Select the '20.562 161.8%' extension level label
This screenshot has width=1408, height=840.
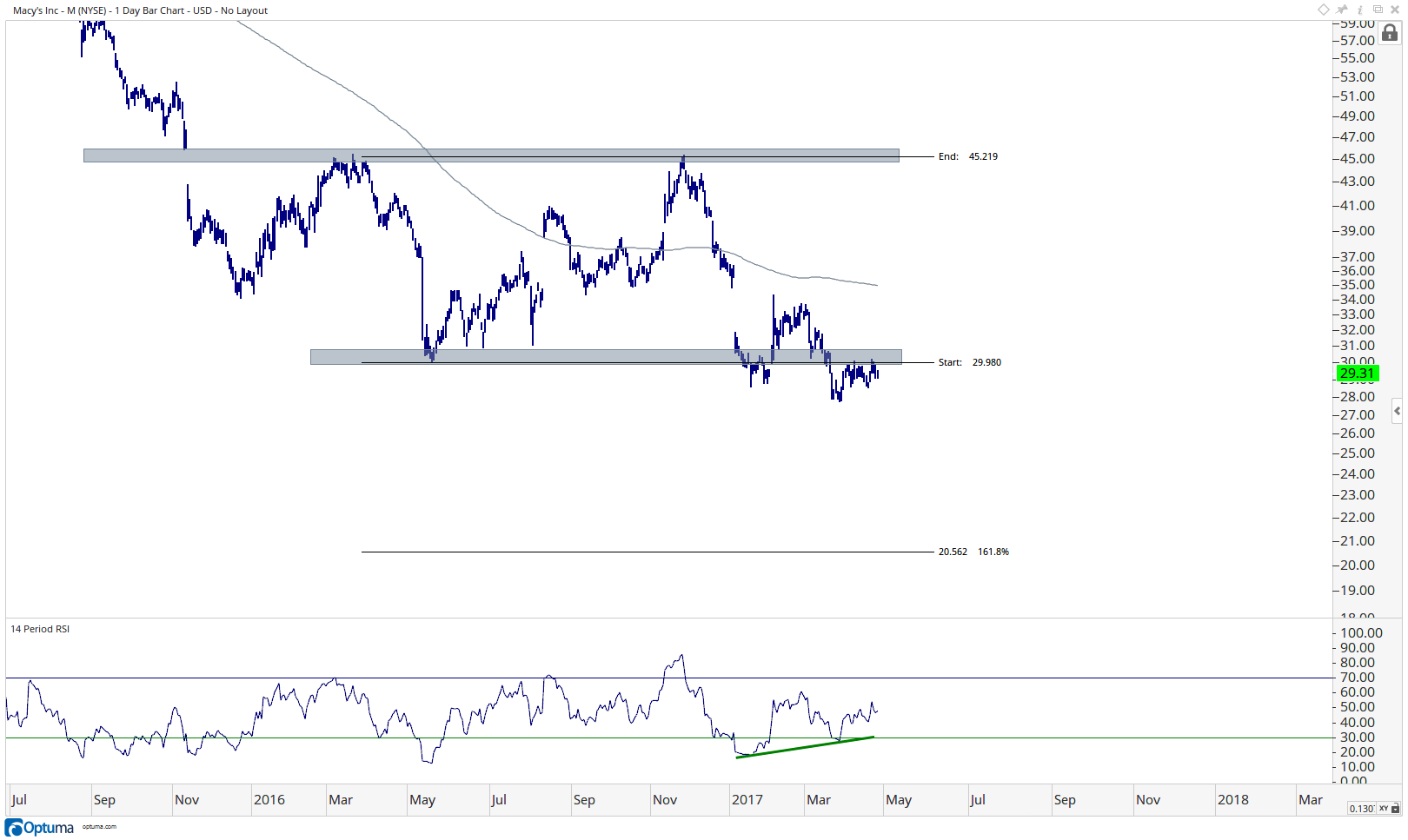973,552
